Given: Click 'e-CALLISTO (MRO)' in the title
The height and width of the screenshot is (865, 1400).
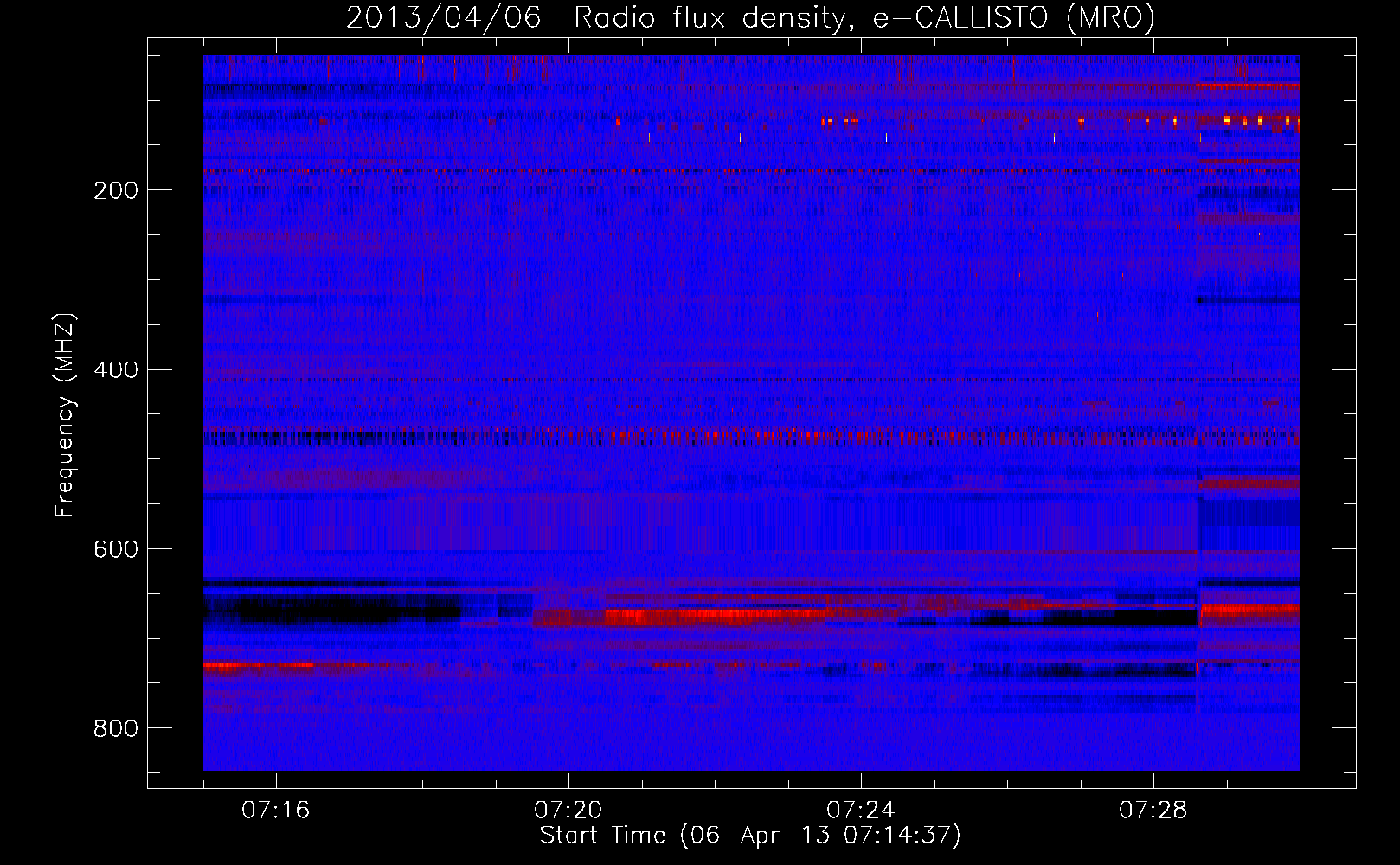Looking at the screenshot, I should (1013, 17).
